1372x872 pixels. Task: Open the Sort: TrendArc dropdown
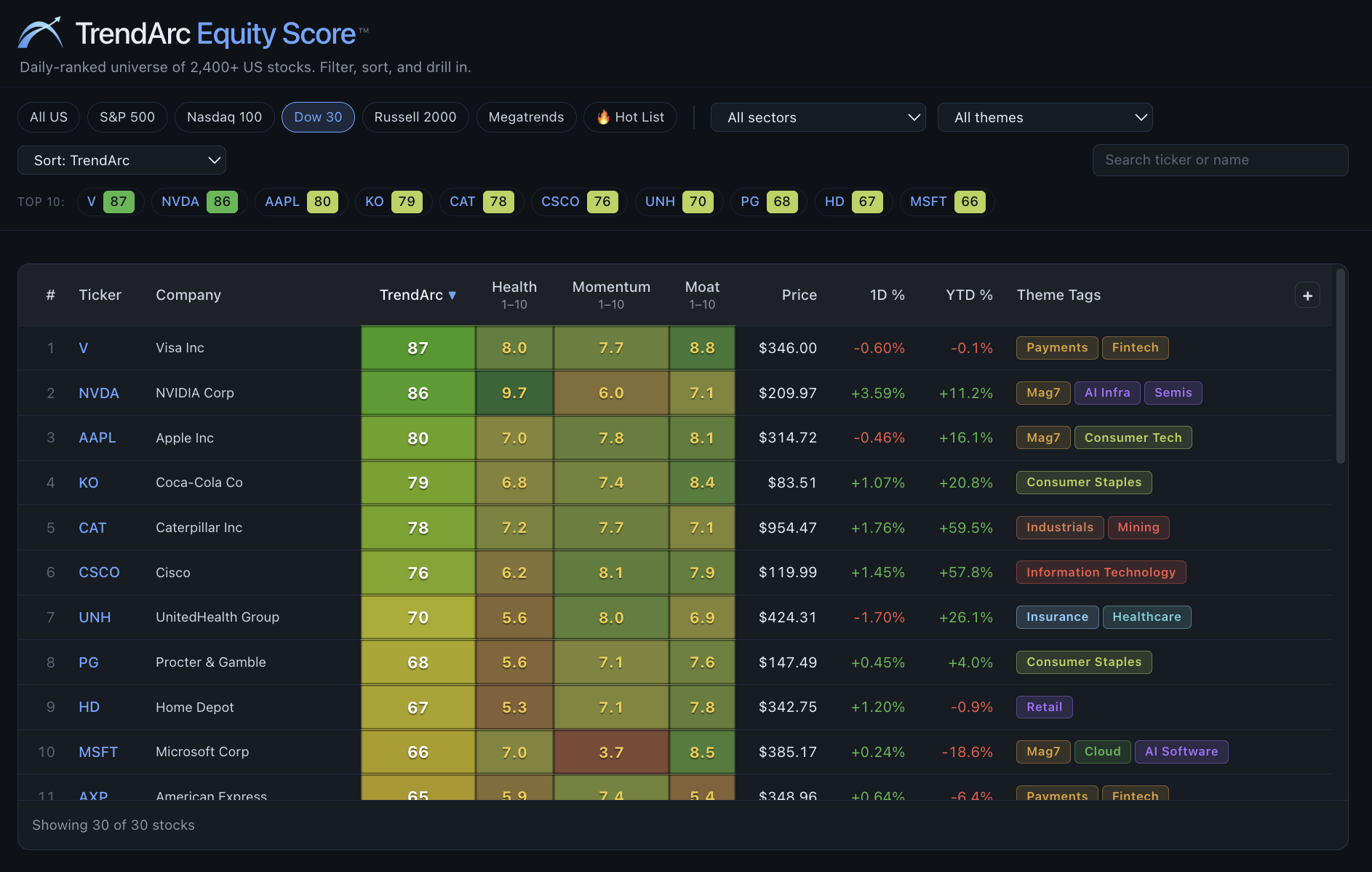coord(121,160)
